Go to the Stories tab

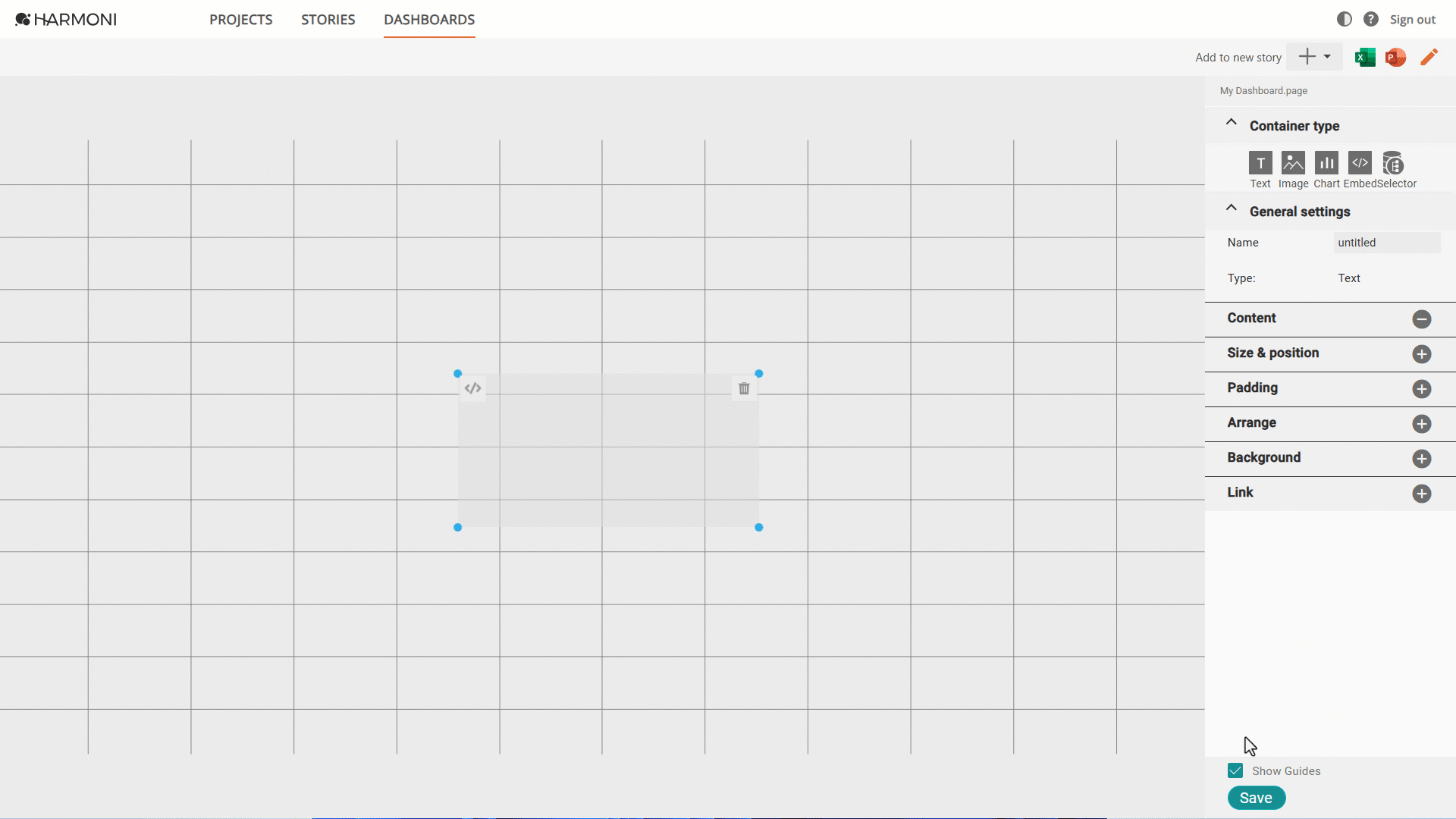click(x=328, y=20)
